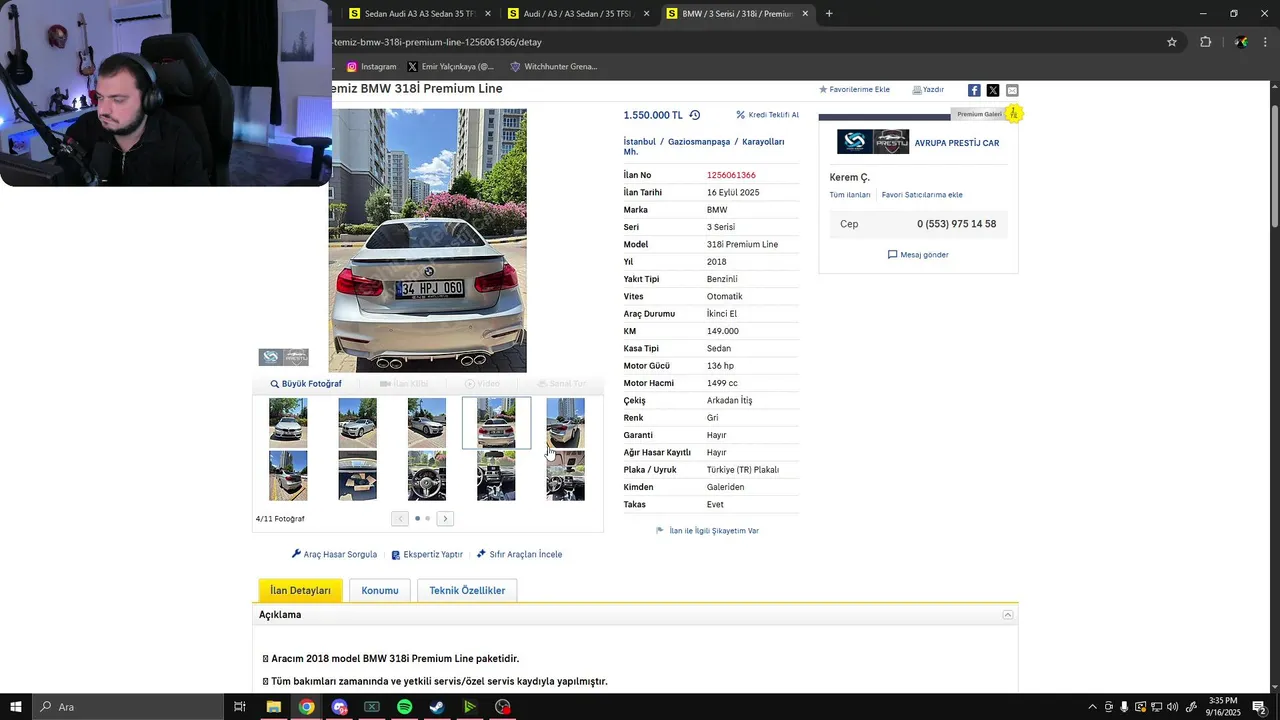Click İlan ile İlgili Şikayetim Var

coord(707,531)
